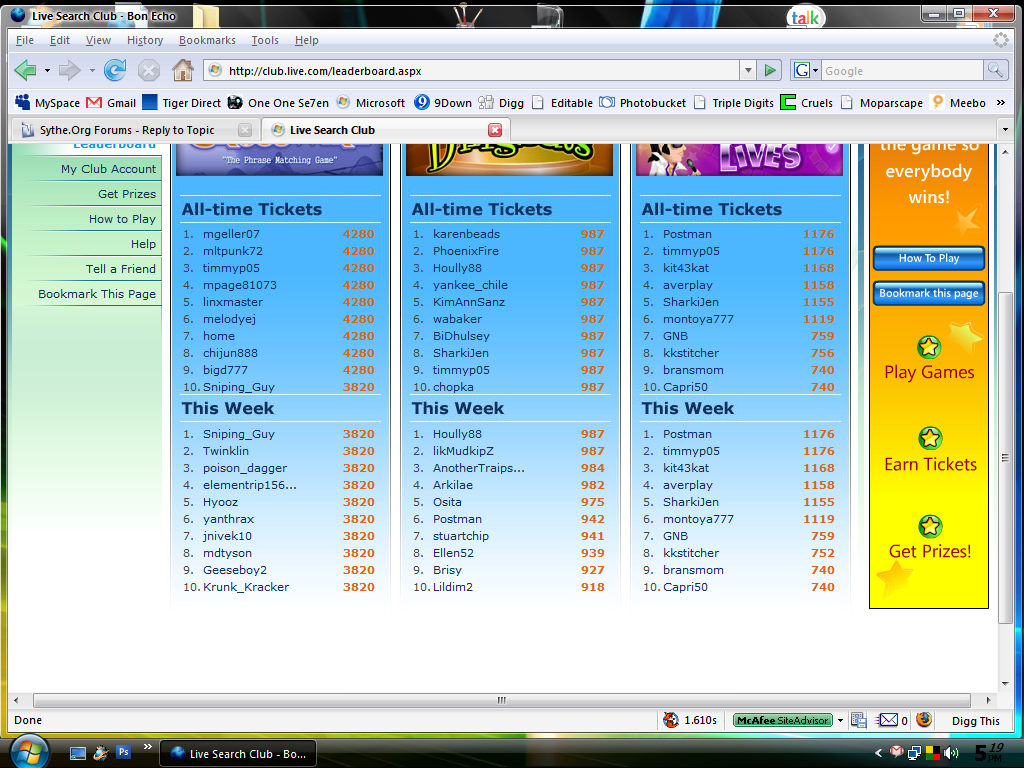Open the Edit menu

pos(59,40)
